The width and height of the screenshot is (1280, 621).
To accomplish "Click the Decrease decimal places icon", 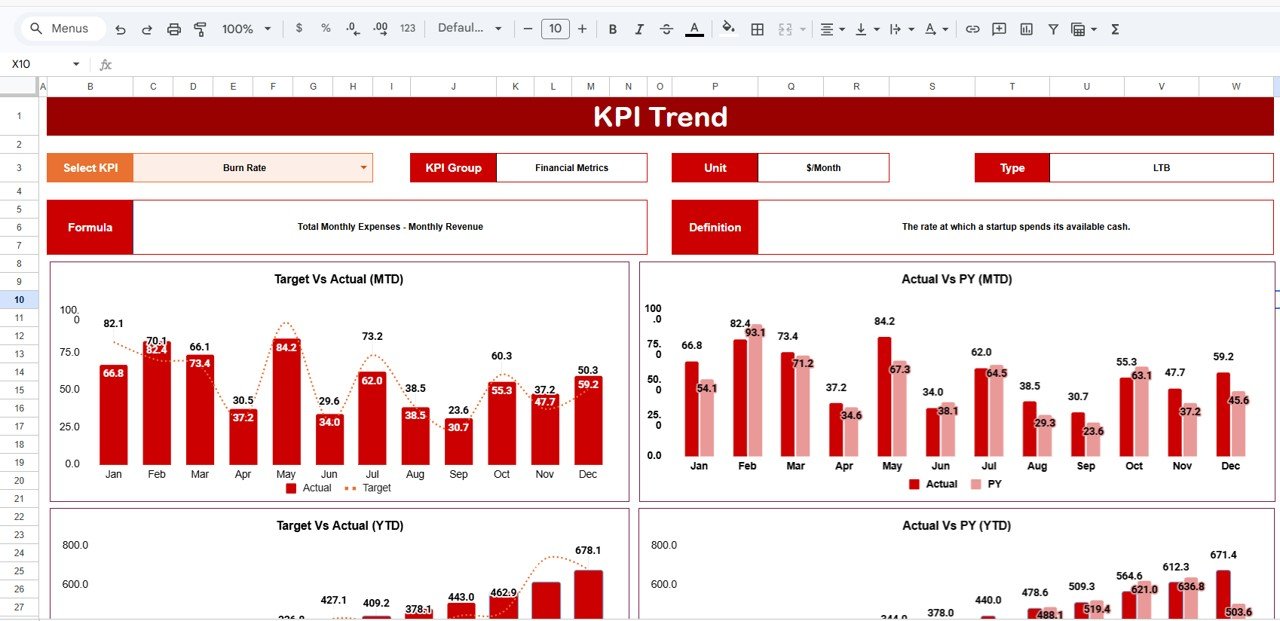I will point(352,28).
